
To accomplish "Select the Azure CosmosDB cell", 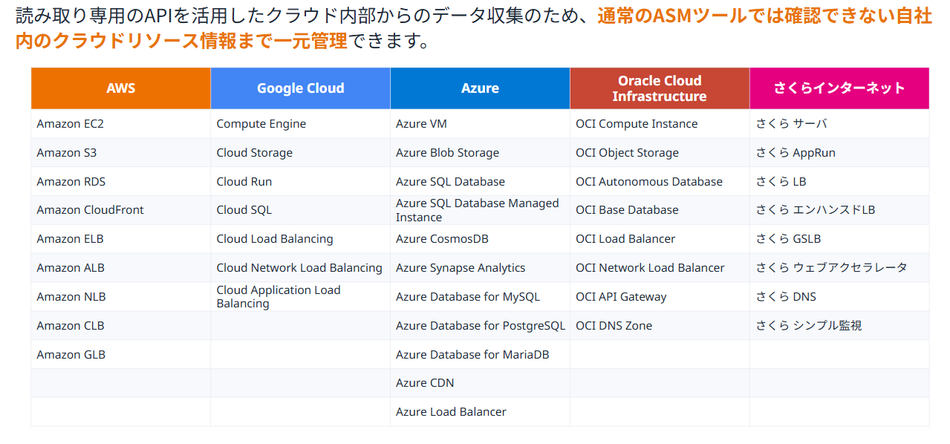I will click(x=480, y=239).
